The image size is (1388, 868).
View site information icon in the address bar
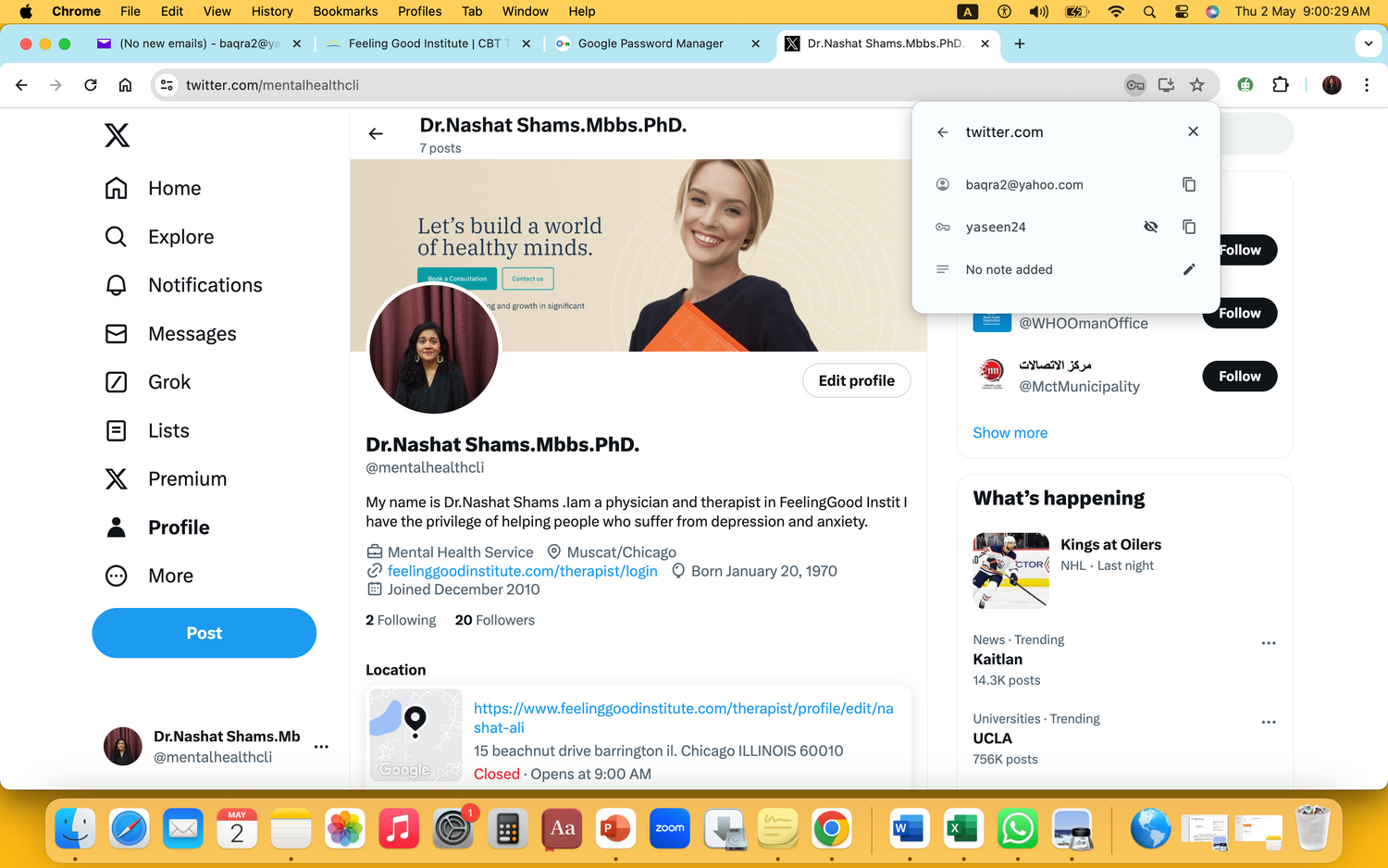167,85
